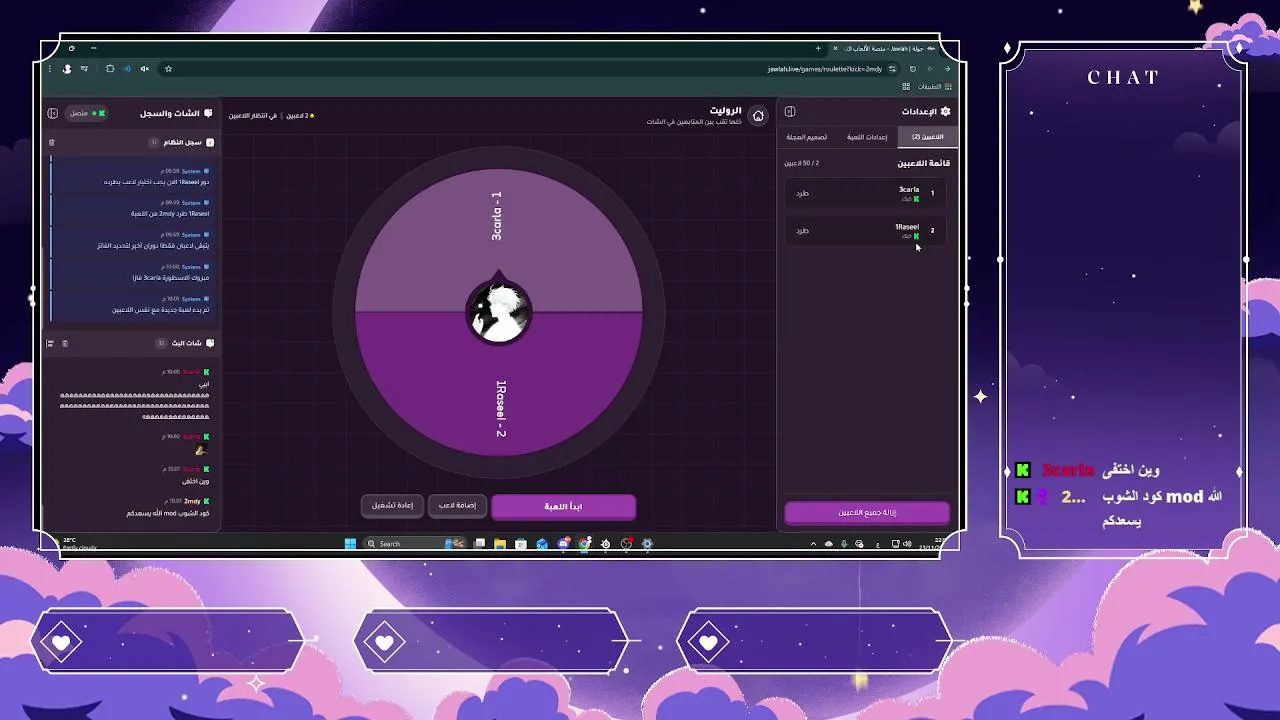Click the taskbar Search box
Image resolution: width=1280 pixels, height=720 pixels.
click(415, 544)
